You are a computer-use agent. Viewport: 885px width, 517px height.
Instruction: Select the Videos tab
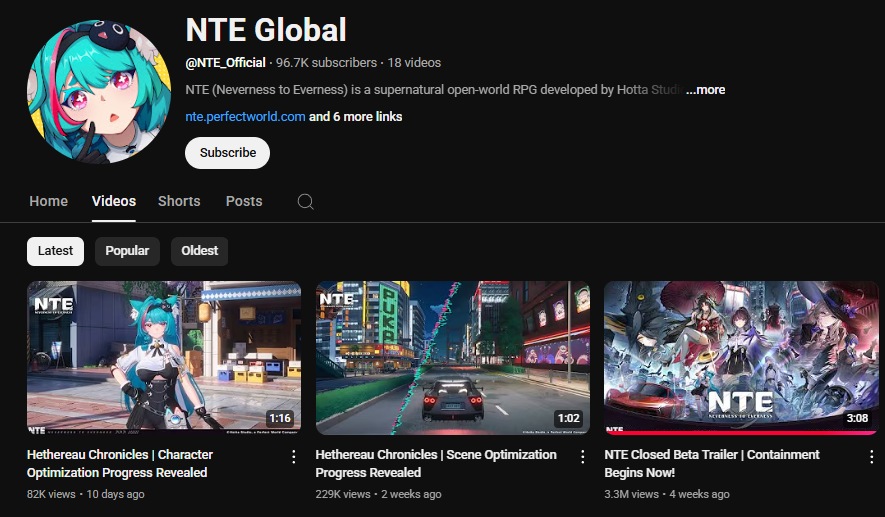point(114,201)
